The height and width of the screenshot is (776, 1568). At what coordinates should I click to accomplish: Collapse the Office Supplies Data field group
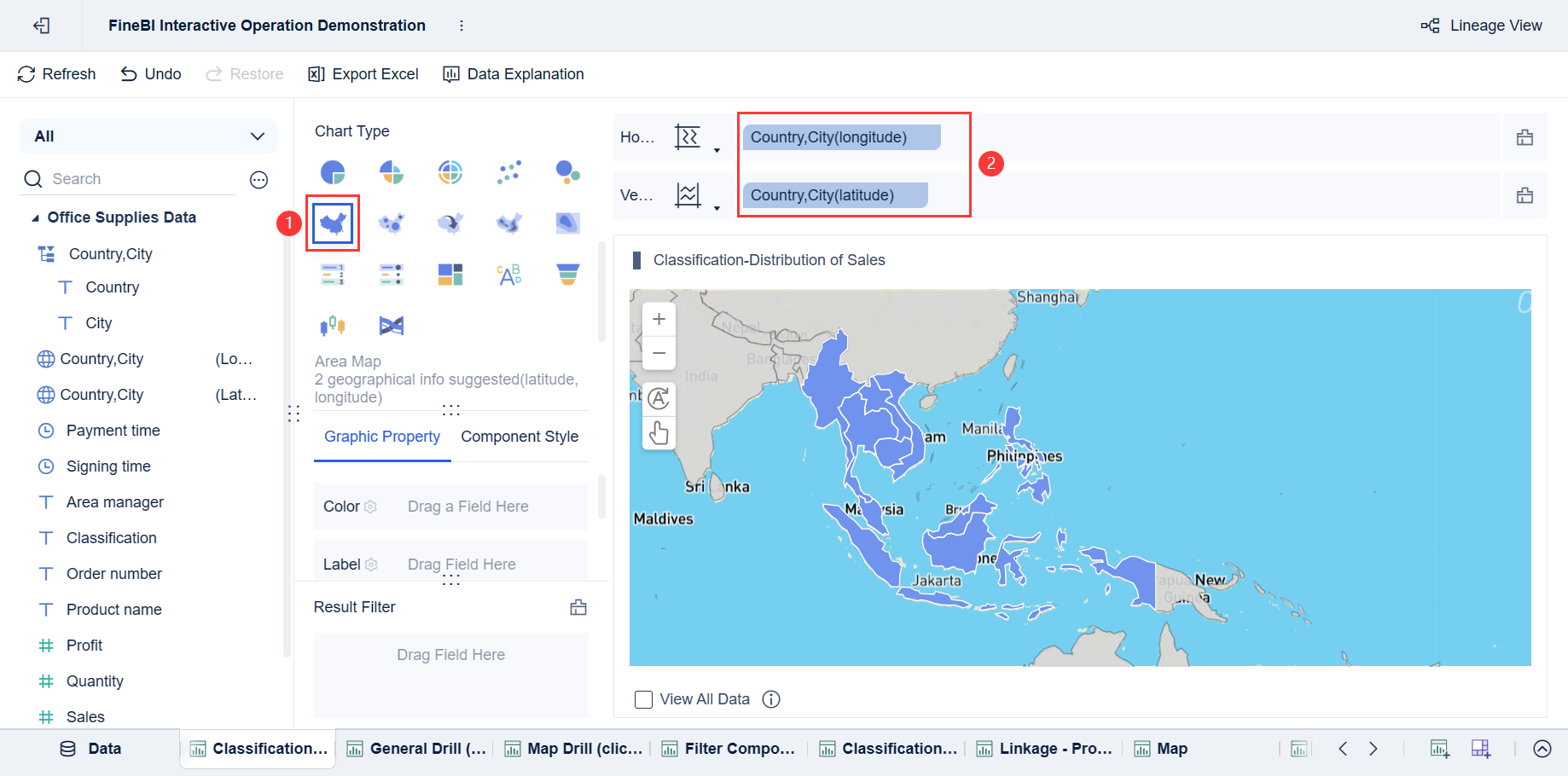point(36,217)
